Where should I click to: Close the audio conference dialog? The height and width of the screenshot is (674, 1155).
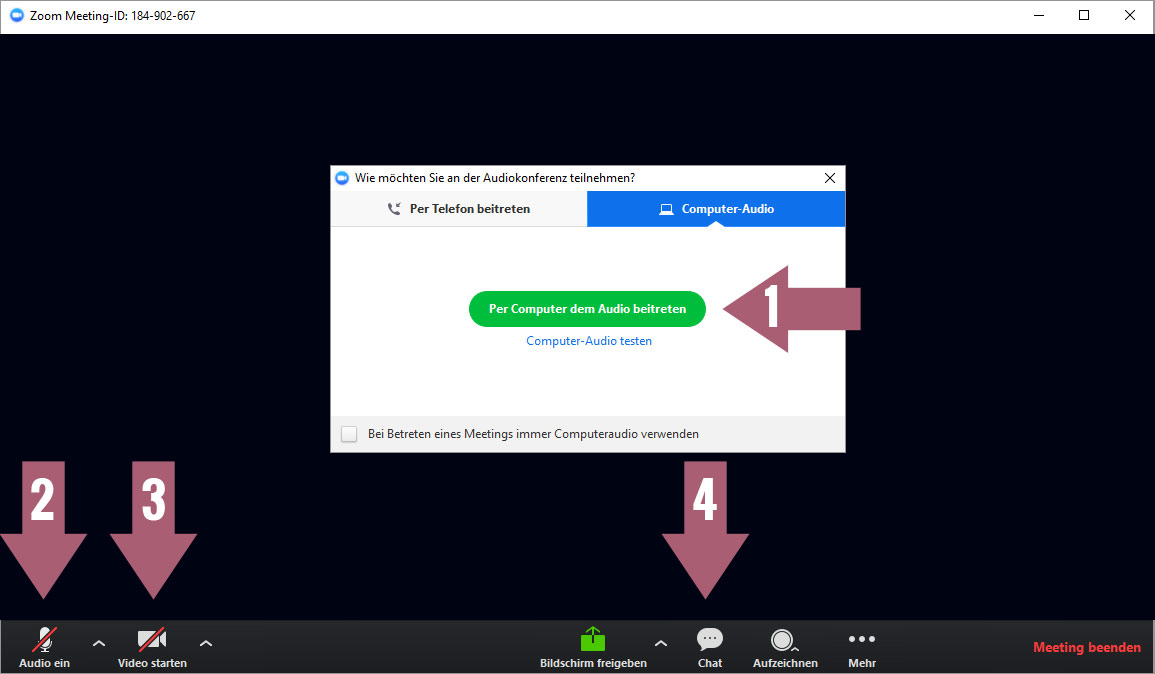click(829, 178)
